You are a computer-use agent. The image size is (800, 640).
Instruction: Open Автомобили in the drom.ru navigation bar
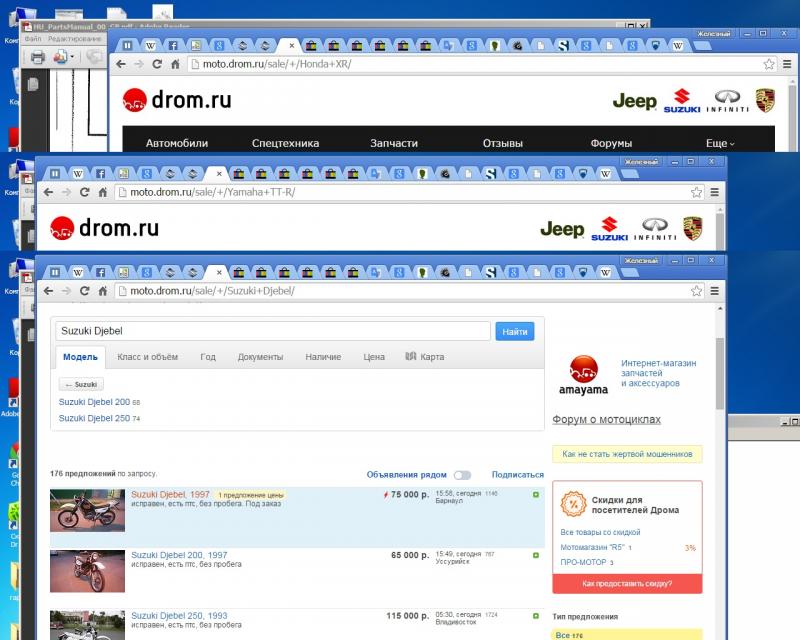click(x=177, y=143)
